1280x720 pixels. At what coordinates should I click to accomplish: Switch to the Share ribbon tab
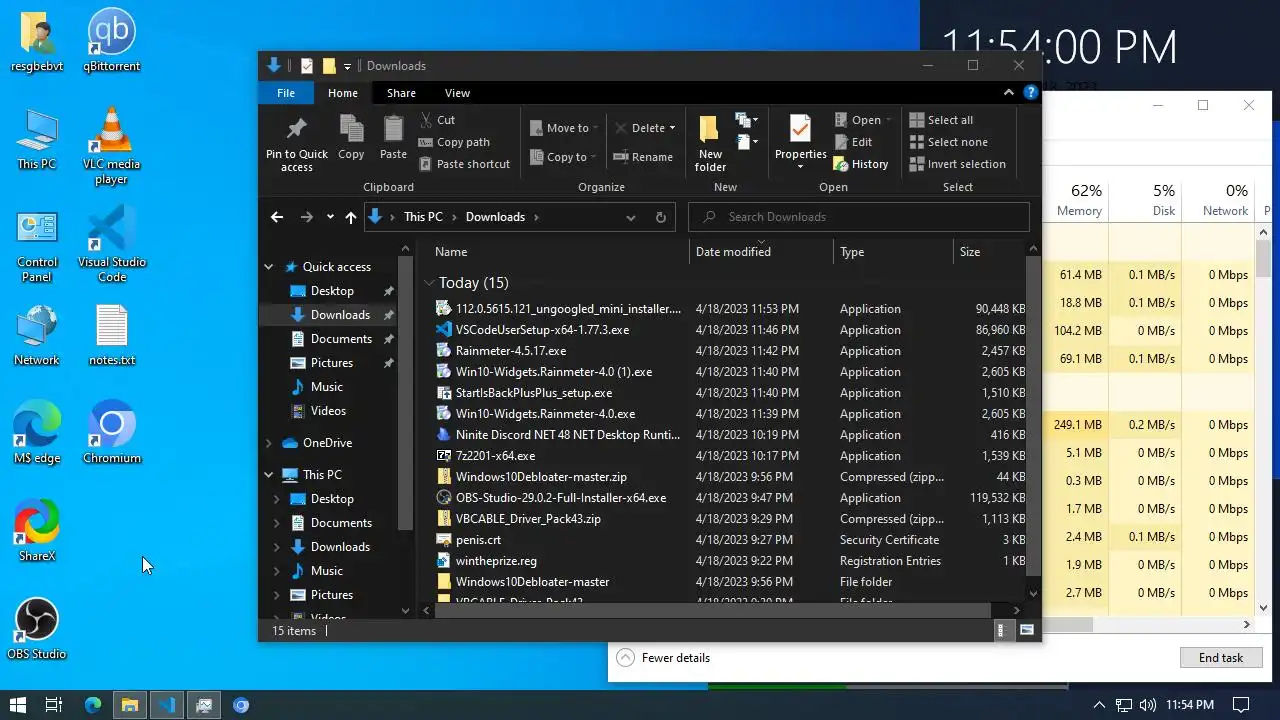[x=401, y=93]
